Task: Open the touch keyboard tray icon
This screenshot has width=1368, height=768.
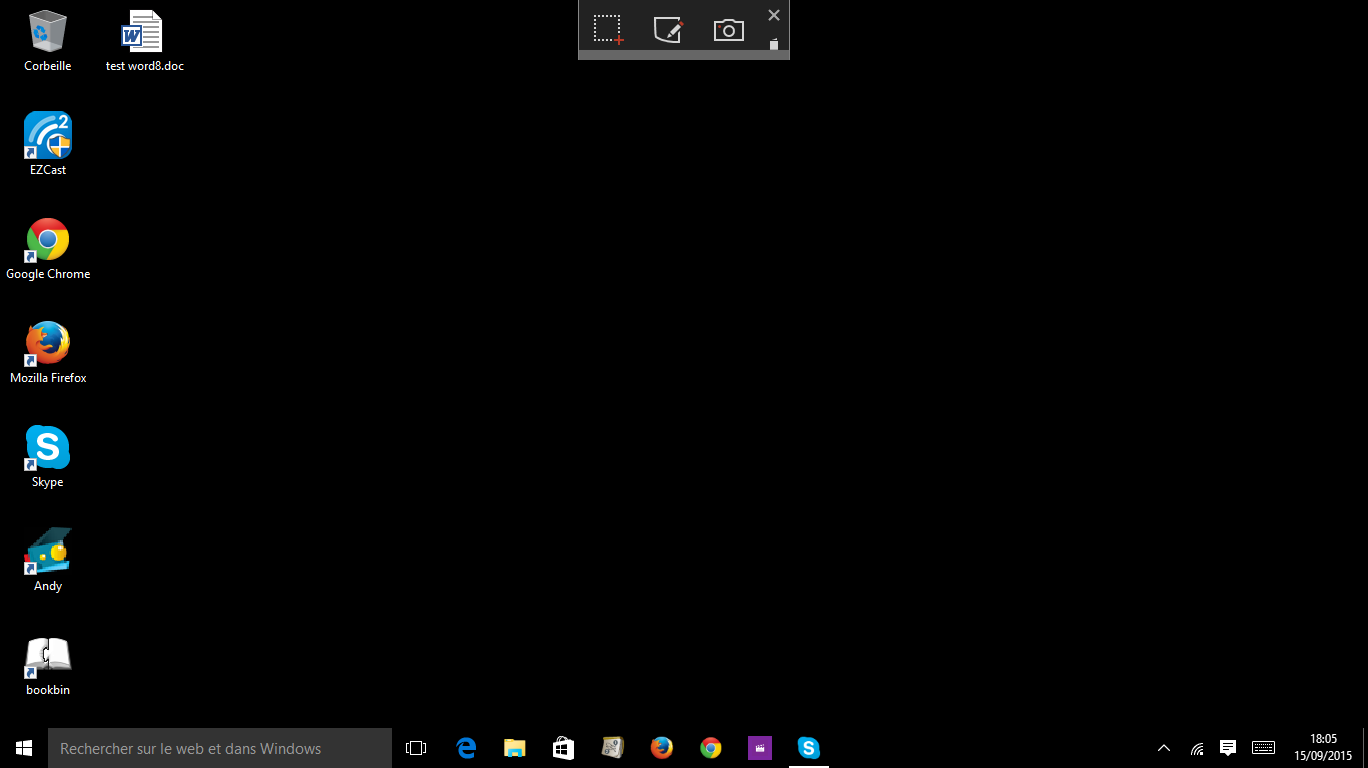Action: pos(1263,748)
